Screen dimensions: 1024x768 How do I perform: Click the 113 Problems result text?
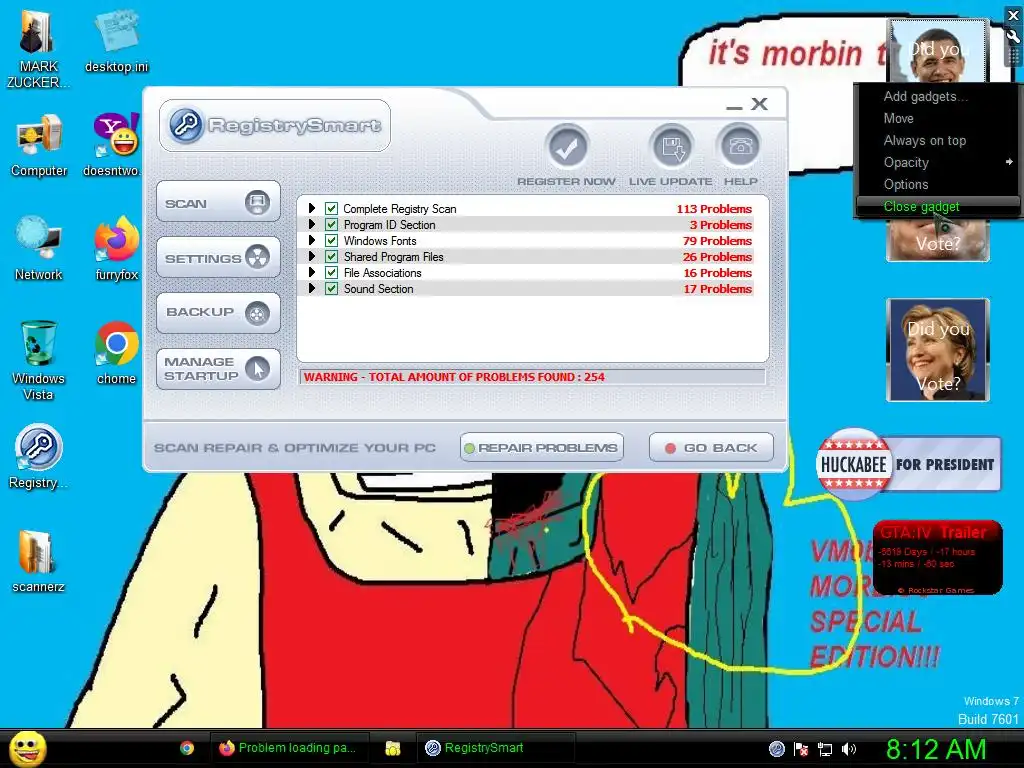click(714, 209)
